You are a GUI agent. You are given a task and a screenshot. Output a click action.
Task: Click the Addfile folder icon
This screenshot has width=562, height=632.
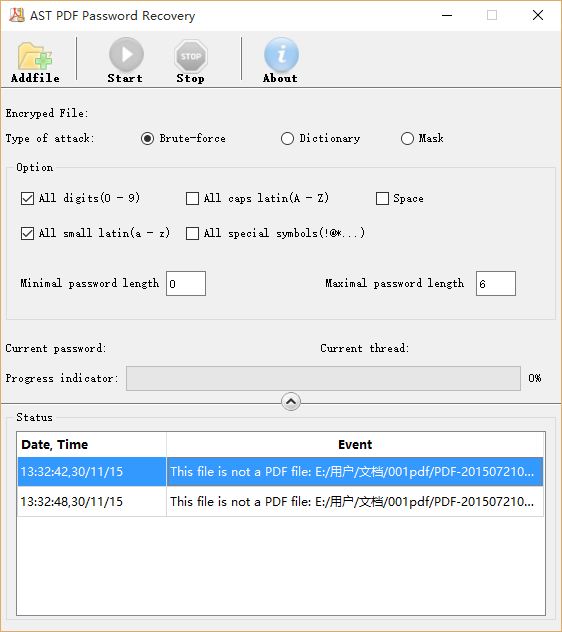pyautogui.click(x=35, y=56)
